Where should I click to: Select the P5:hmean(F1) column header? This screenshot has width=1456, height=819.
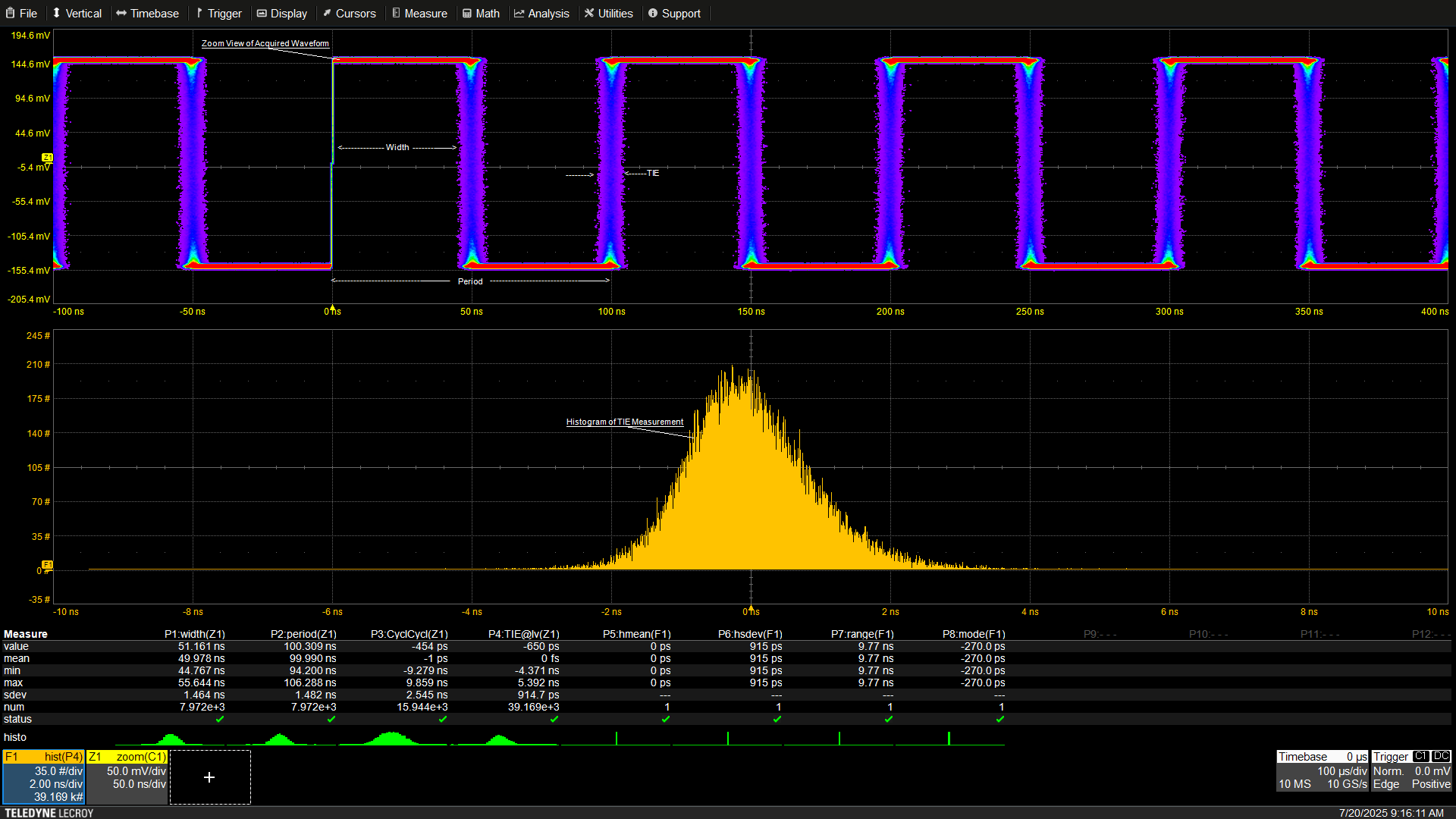coord(637,634)
